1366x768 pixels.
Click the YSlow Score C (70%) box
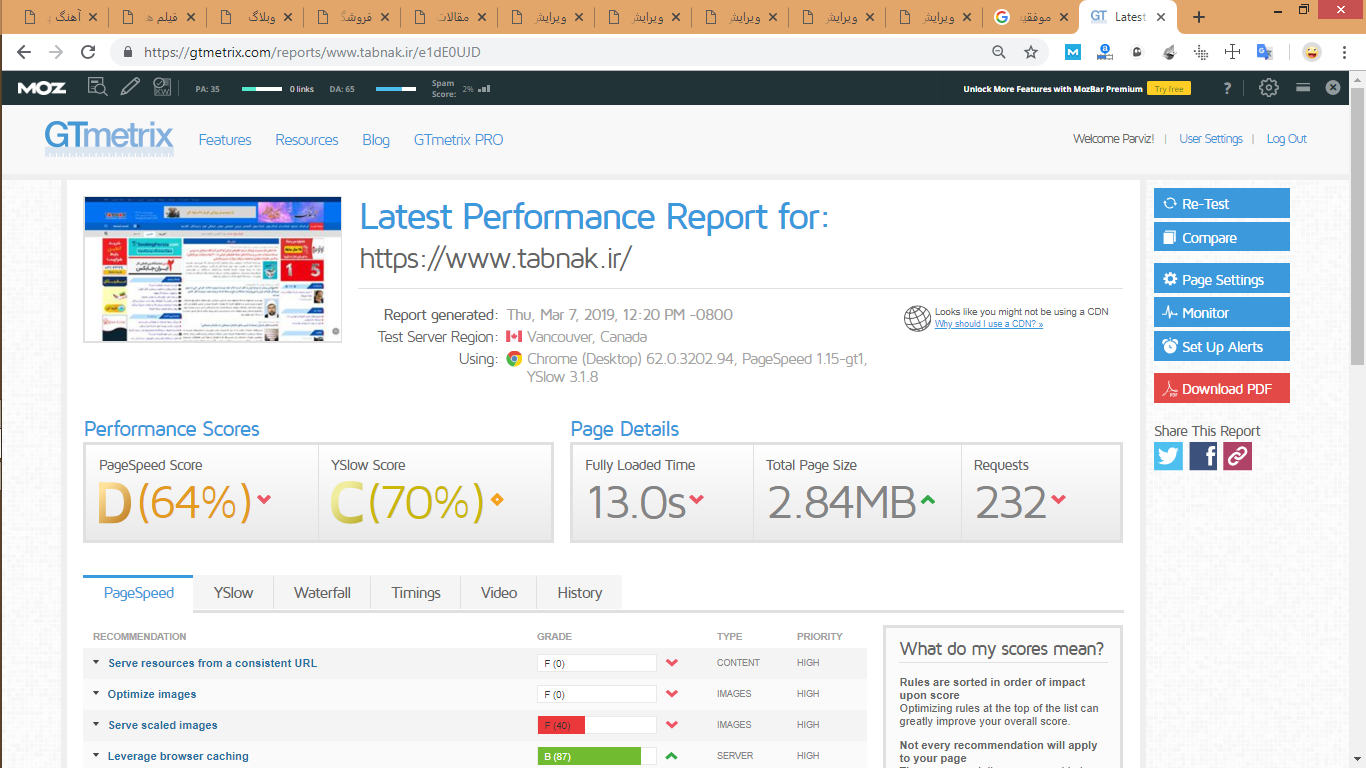click(x=435, y=493)
